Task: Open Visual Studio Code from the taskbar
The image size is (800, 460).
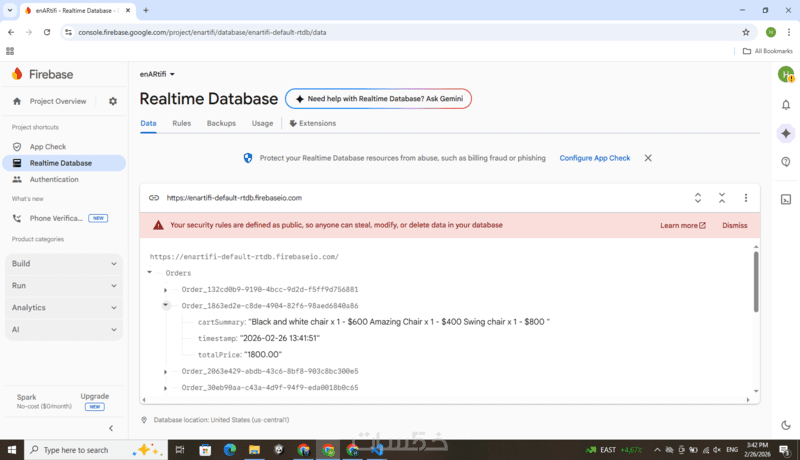Action: click(x=377, y=450)
